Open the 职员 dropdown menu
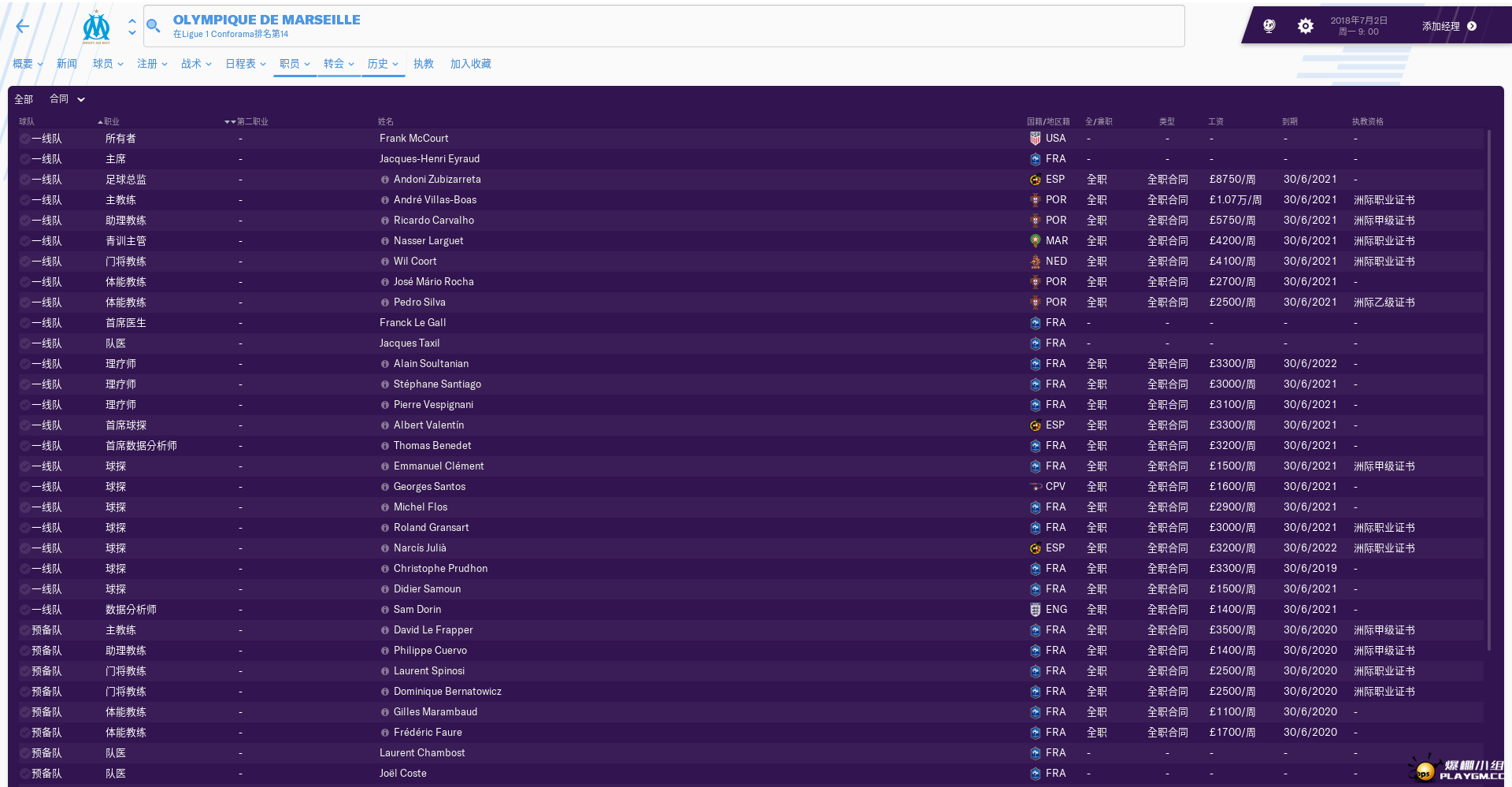The width and height of the screenshot is (1512, 787). point(295,64)
